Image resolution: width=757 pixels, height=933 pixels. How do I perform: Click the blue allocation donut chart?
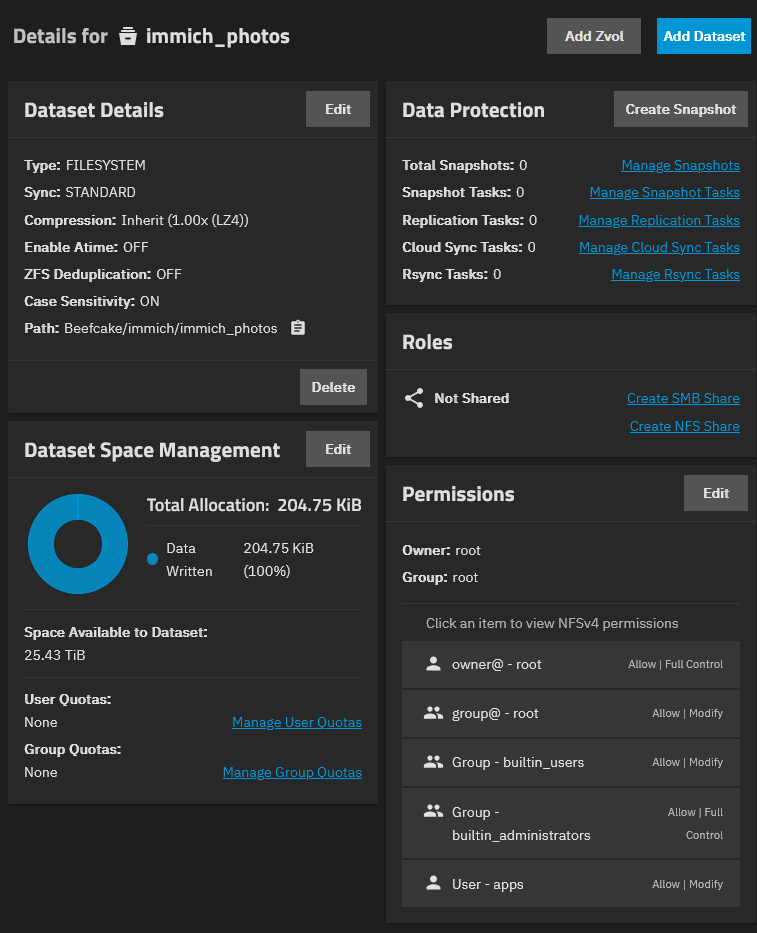click(x=40, y=545)
